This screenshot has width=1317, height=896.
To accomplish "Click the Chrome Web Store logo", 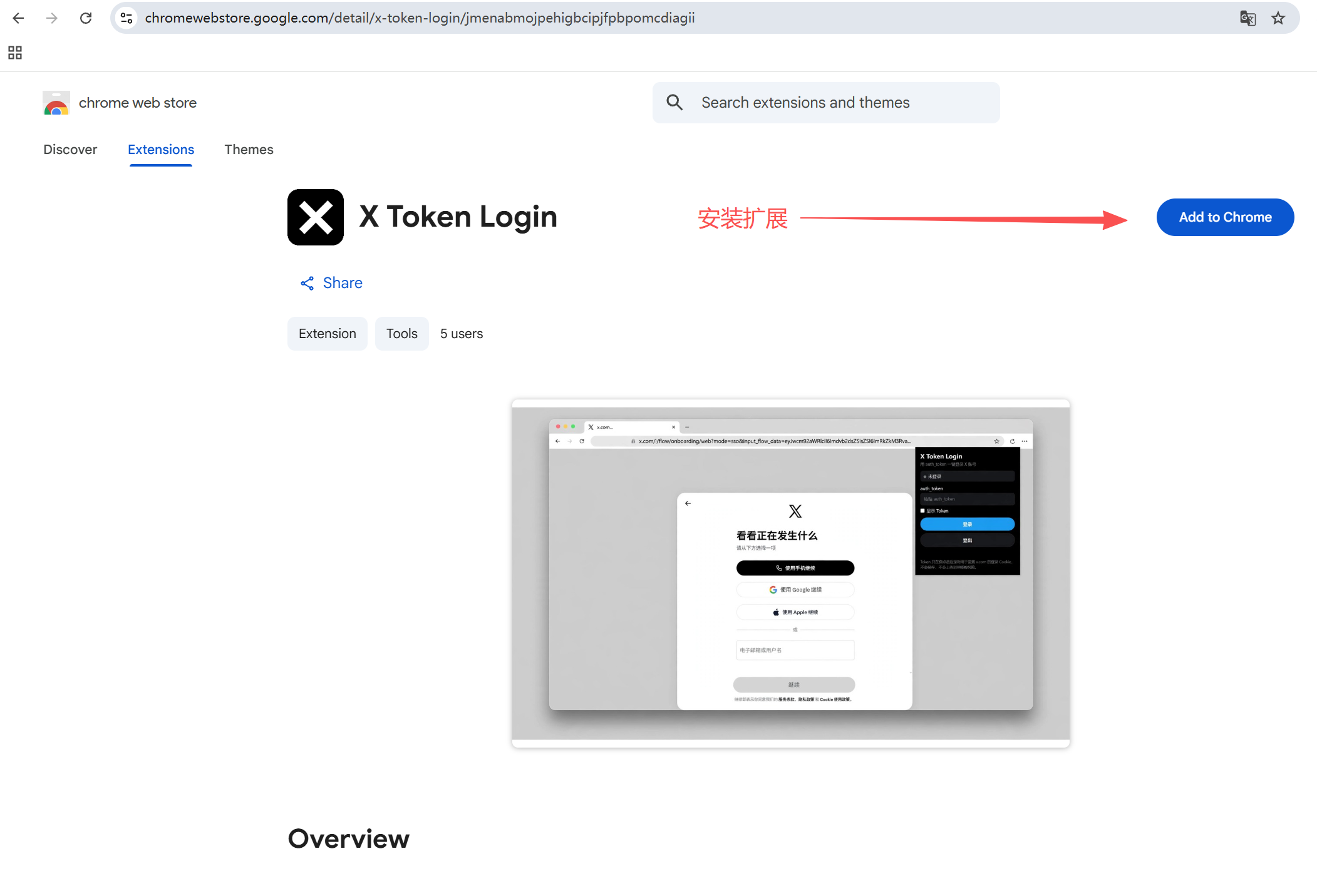I will pos(56,103).
